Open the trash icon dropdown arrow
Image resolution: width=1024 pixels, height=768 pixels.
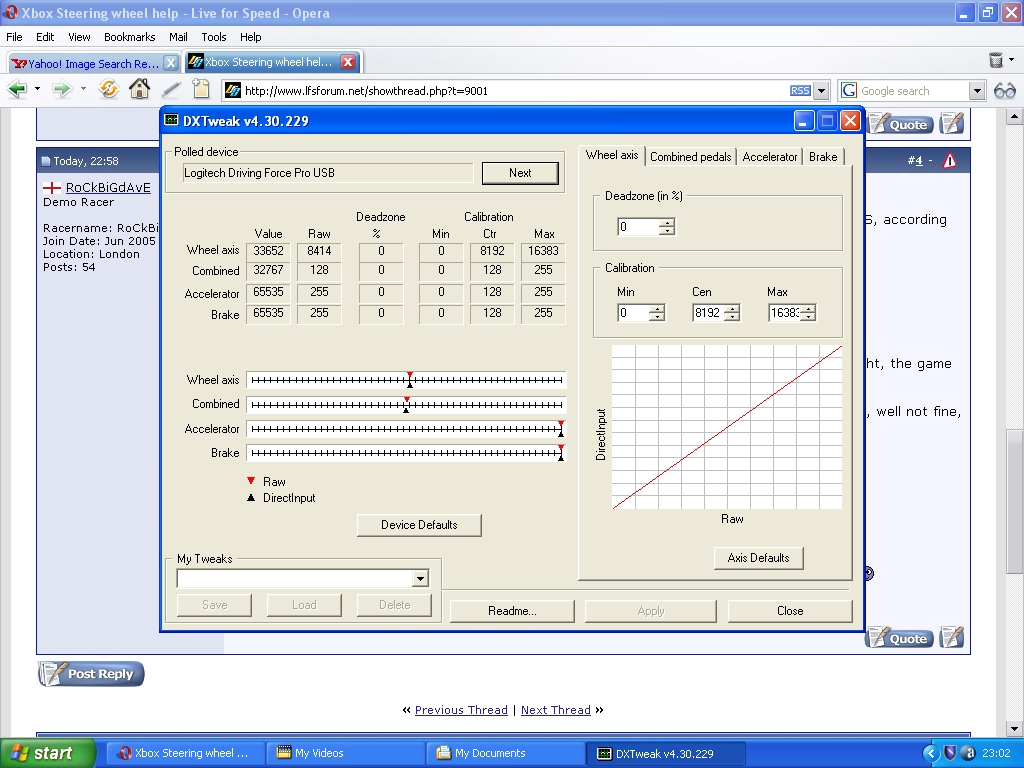[1012, 60]
